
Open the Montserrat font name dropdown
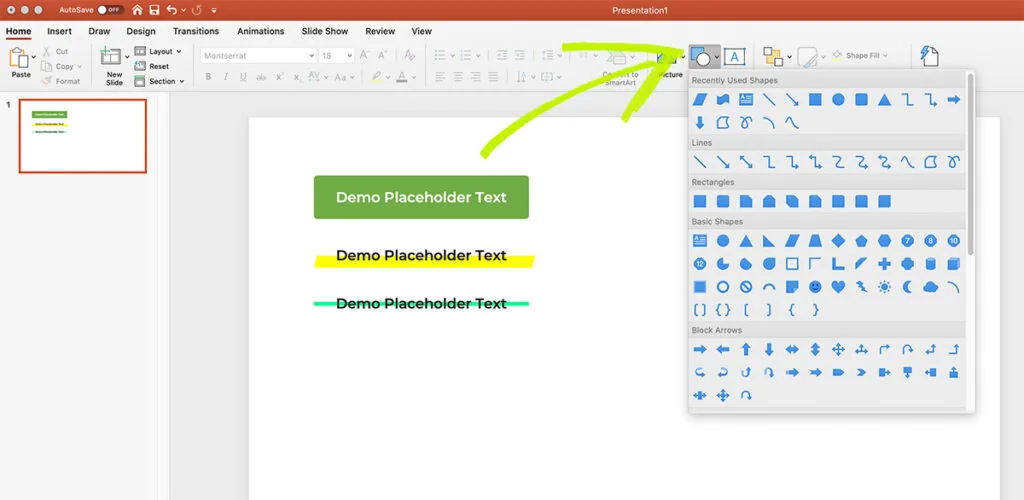pyautogui.click(x=311, y=56)
